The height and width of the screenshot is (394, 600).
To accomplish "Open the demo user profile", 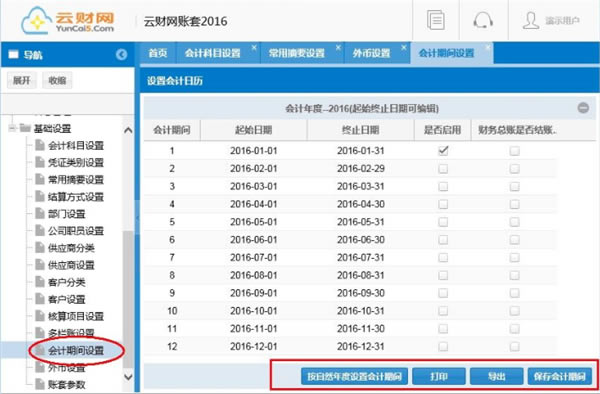I will click(x=551, y=20).
